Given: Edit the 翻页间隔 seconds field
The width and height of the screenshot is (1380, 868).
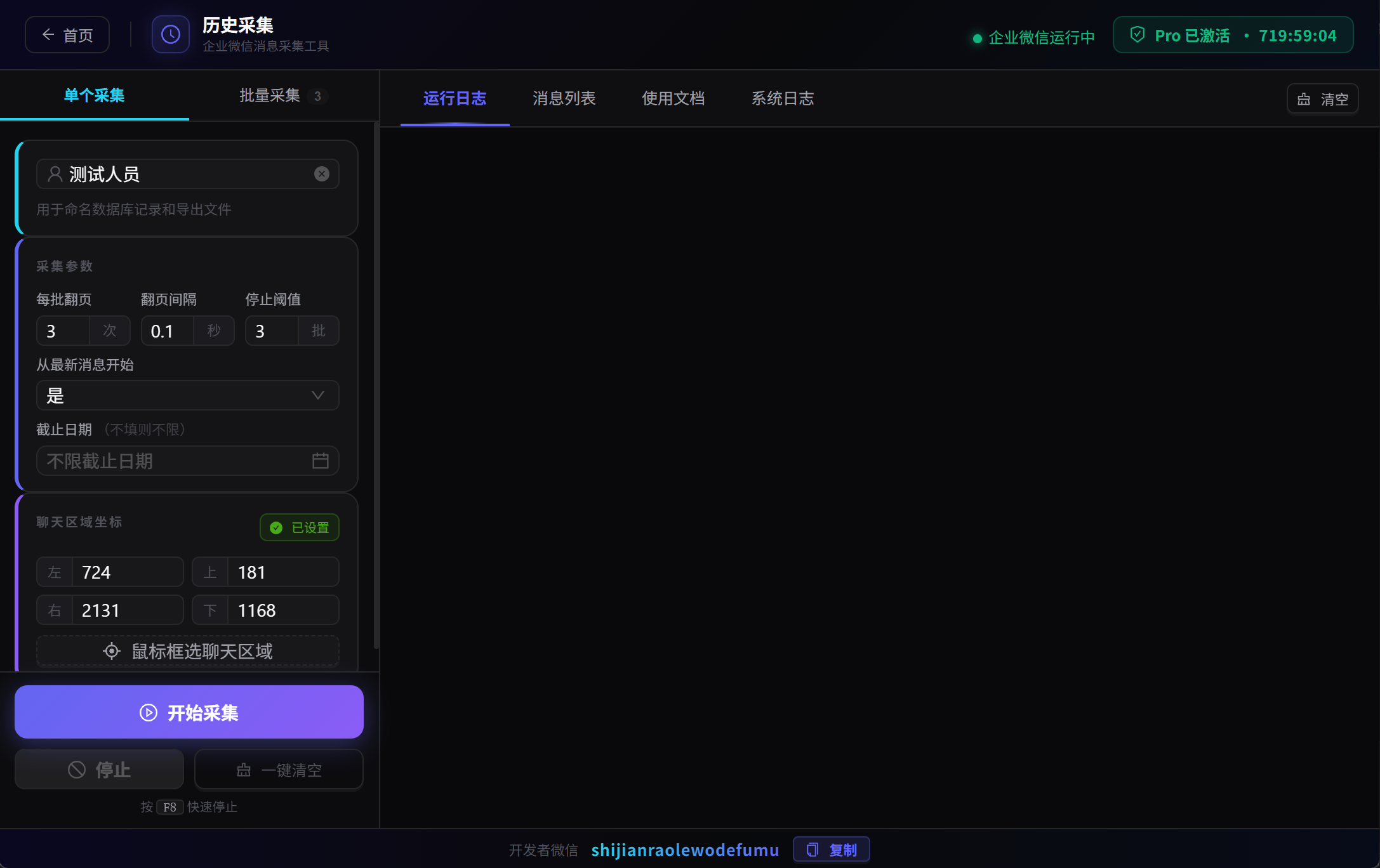Looking at the screenshot, I should [168, 331].
